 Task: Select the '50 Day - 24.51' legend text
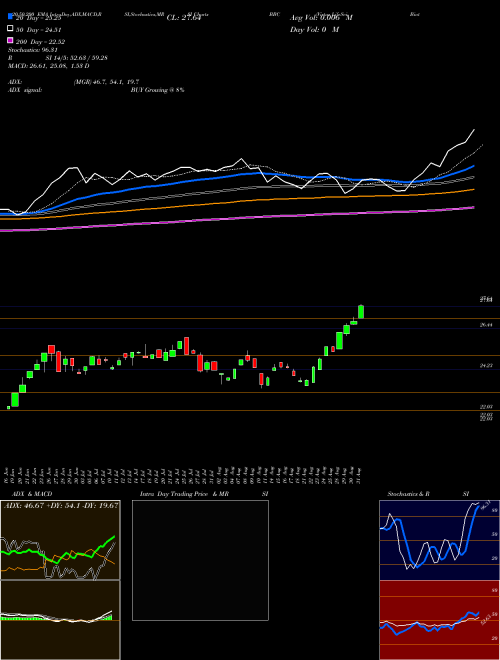pos(39,29)
